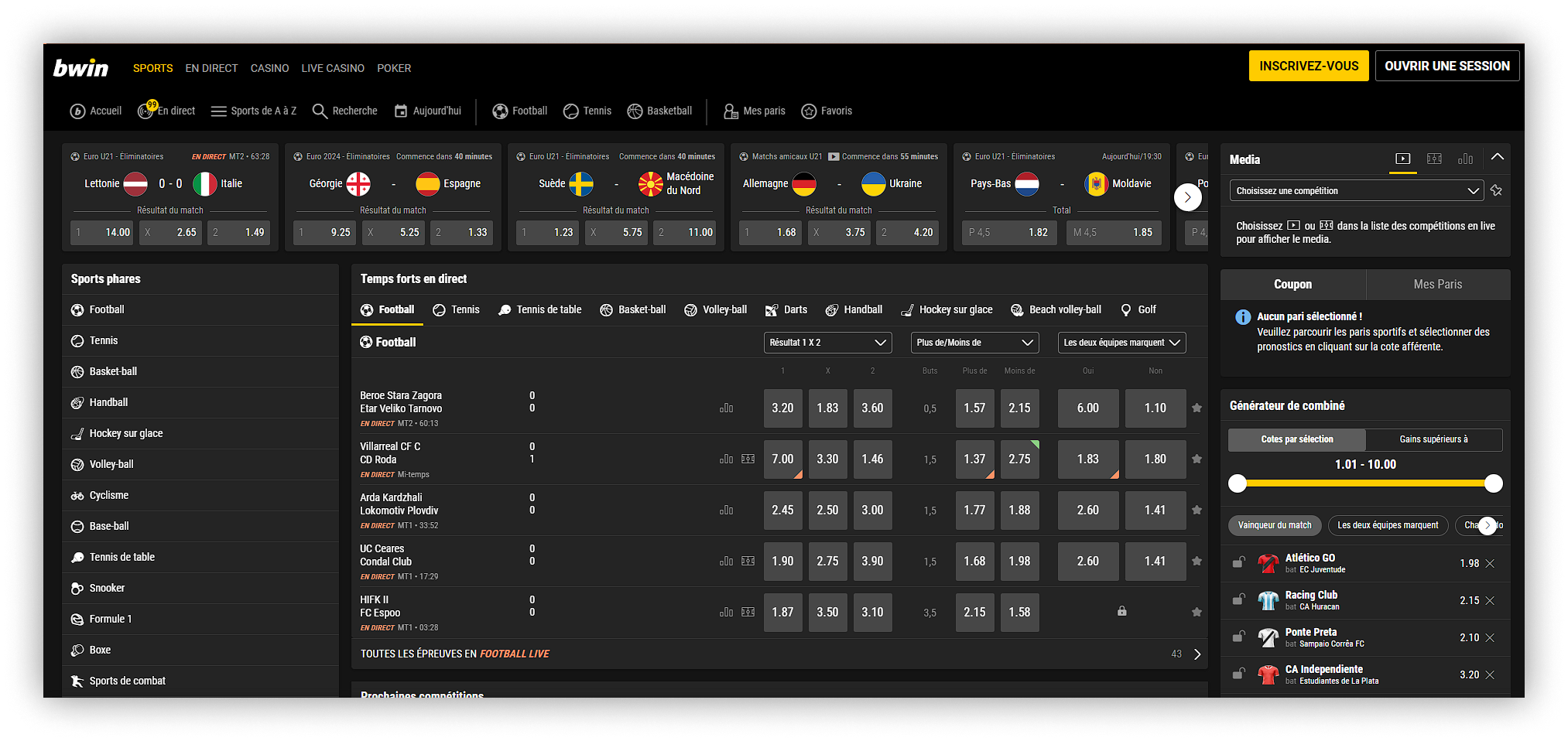The width and height of the screenshot is (1568, 741).
Task: Switch to the Tennis tab in Temps forts
Action: click(456, 309)
